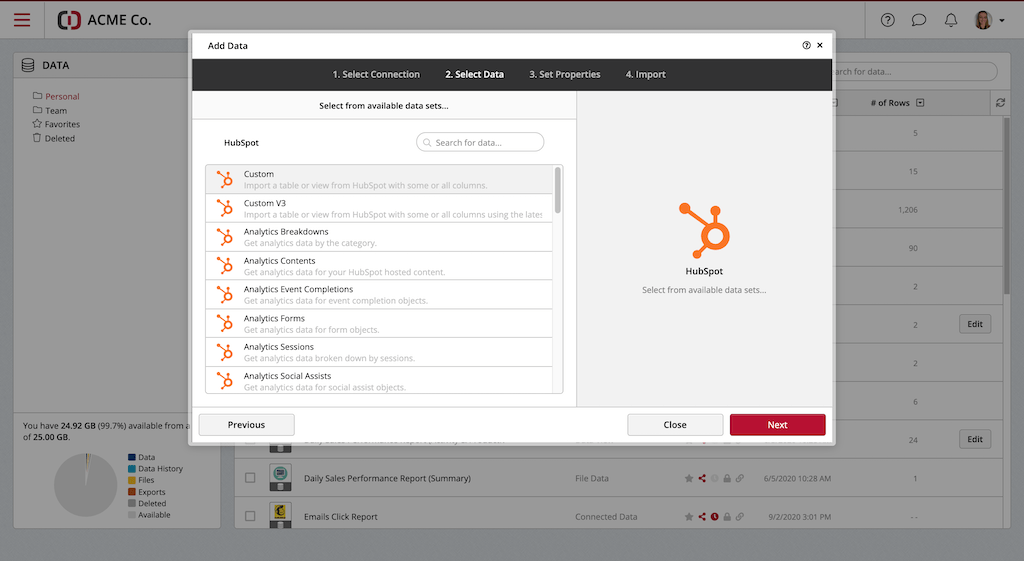The height and width of the screenshot is (561, 1024).
Task: Refresh the data list
Action: click(1000, 103)
